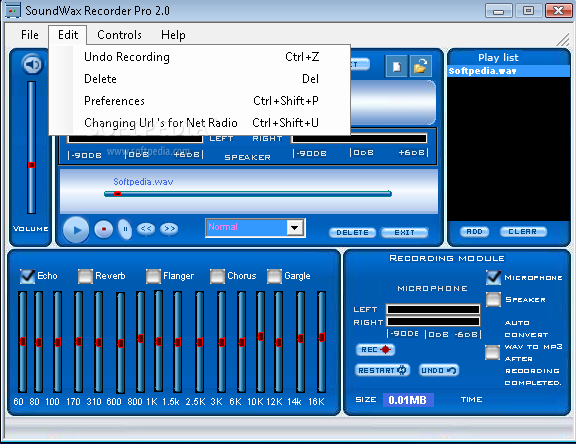Screen dimensions: 576x444
Task: Create a new file with document icon
Action: [396, 66]
